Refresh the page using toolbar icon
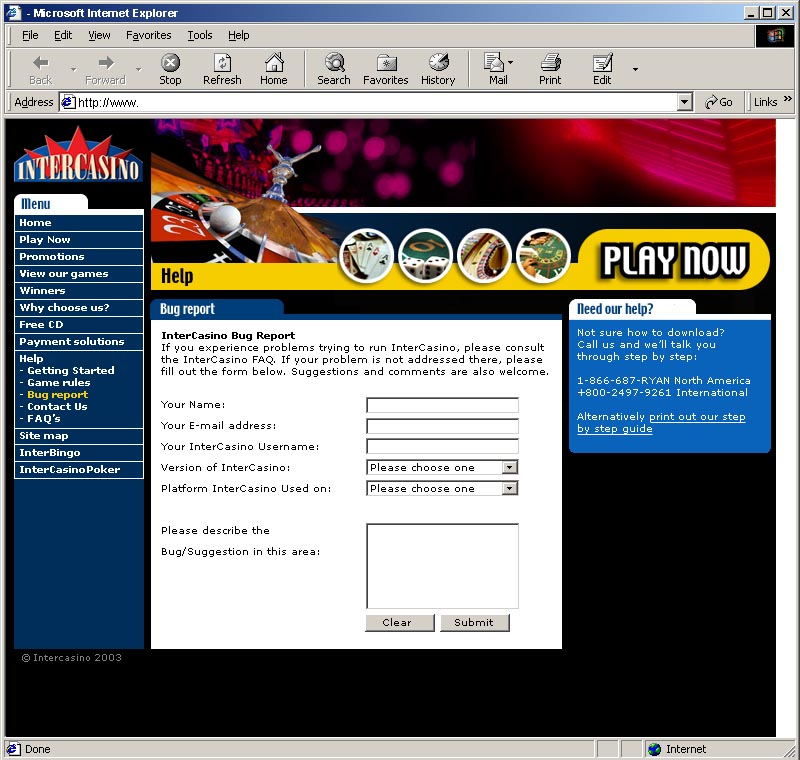 [222, 63]
